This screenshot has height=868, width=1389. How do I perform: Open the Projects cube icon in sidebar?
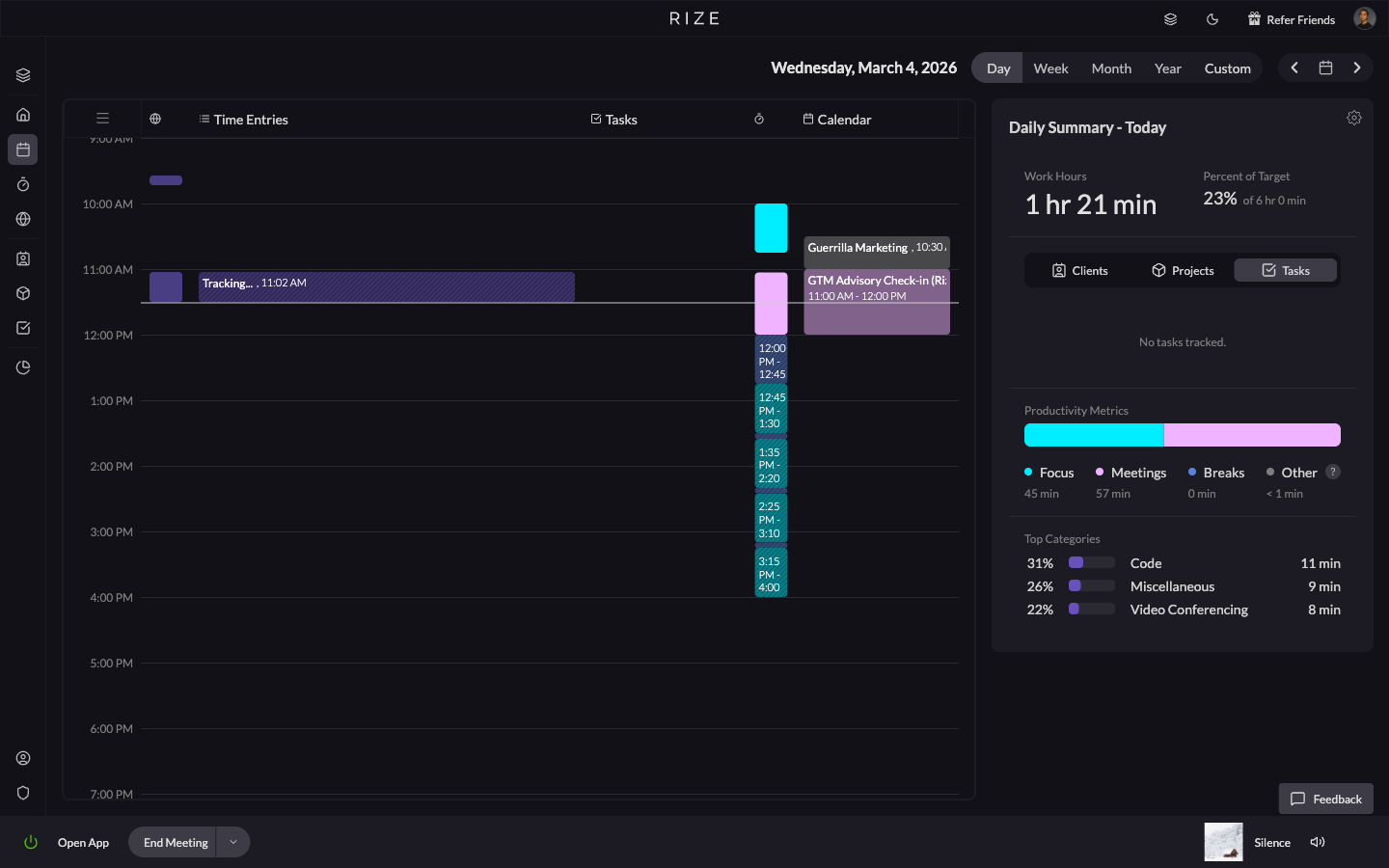point(23,293)
